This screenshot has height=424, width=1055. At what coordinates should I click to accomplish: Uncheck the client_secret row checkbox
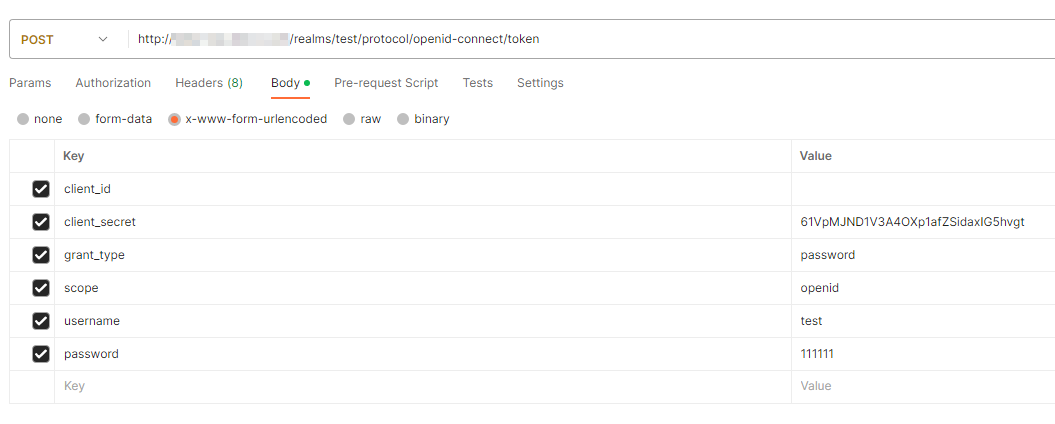coord(41,222)
